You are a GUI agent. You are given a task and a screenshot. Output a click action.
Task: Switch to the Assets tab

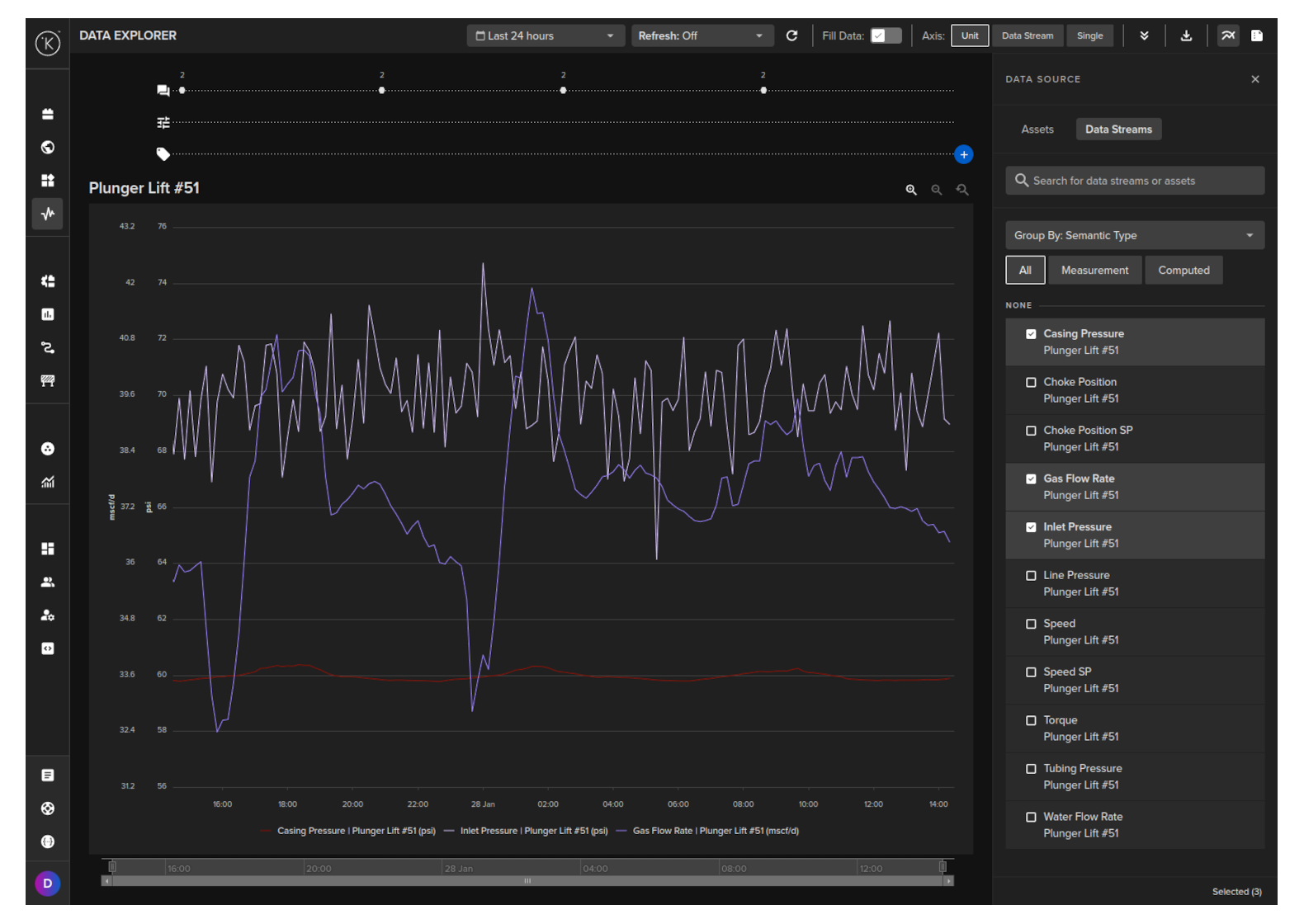1037,130
